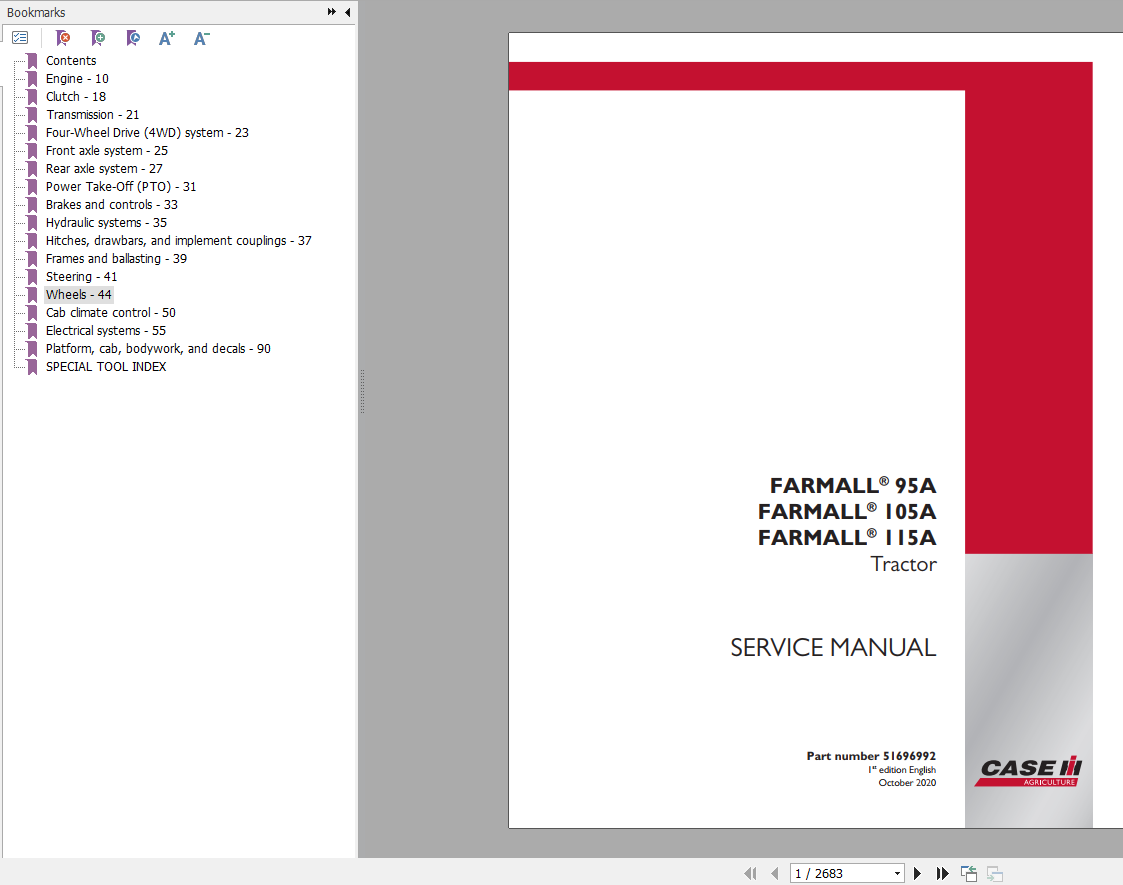The height and width of the screenshot is (885, 1123).
Task: Open the page number dropdown
Action: click(x=897, y=874)
